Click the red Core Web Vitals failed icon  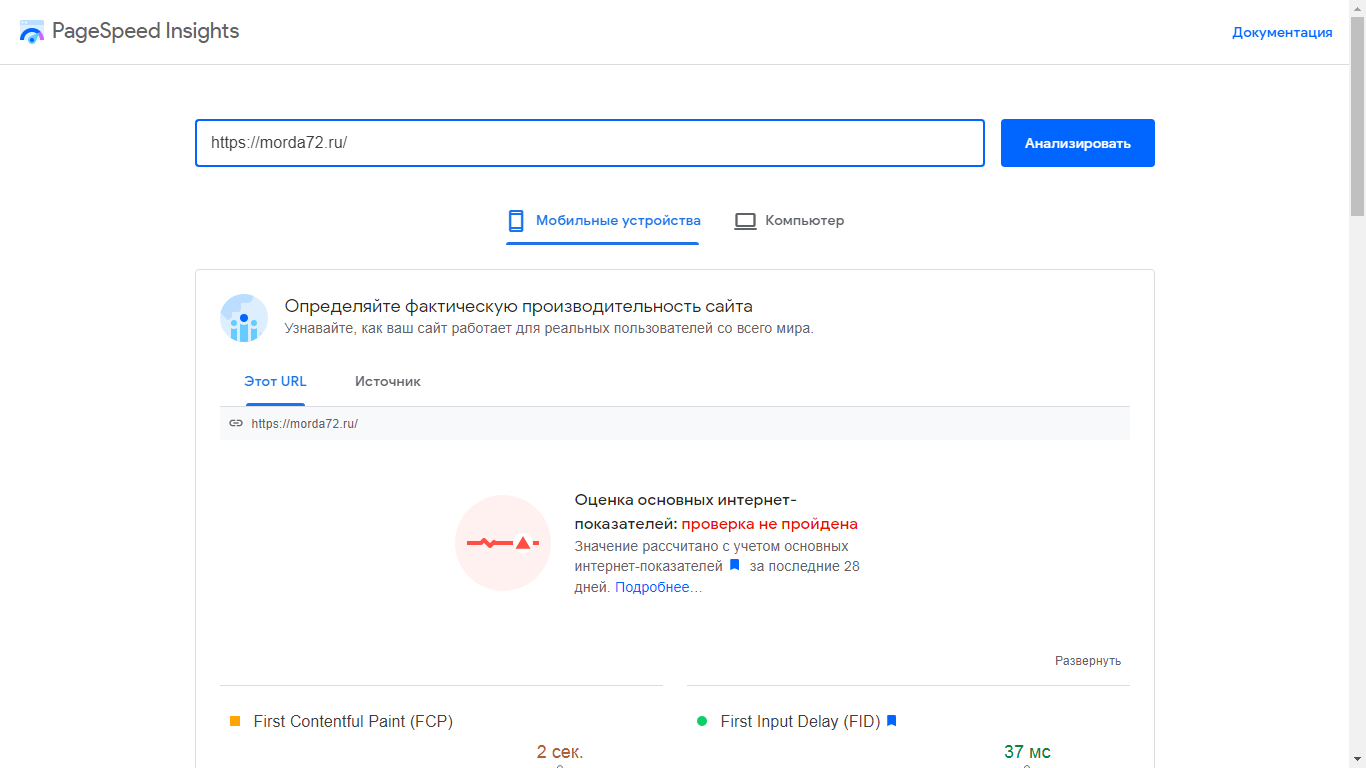[503, 543]
